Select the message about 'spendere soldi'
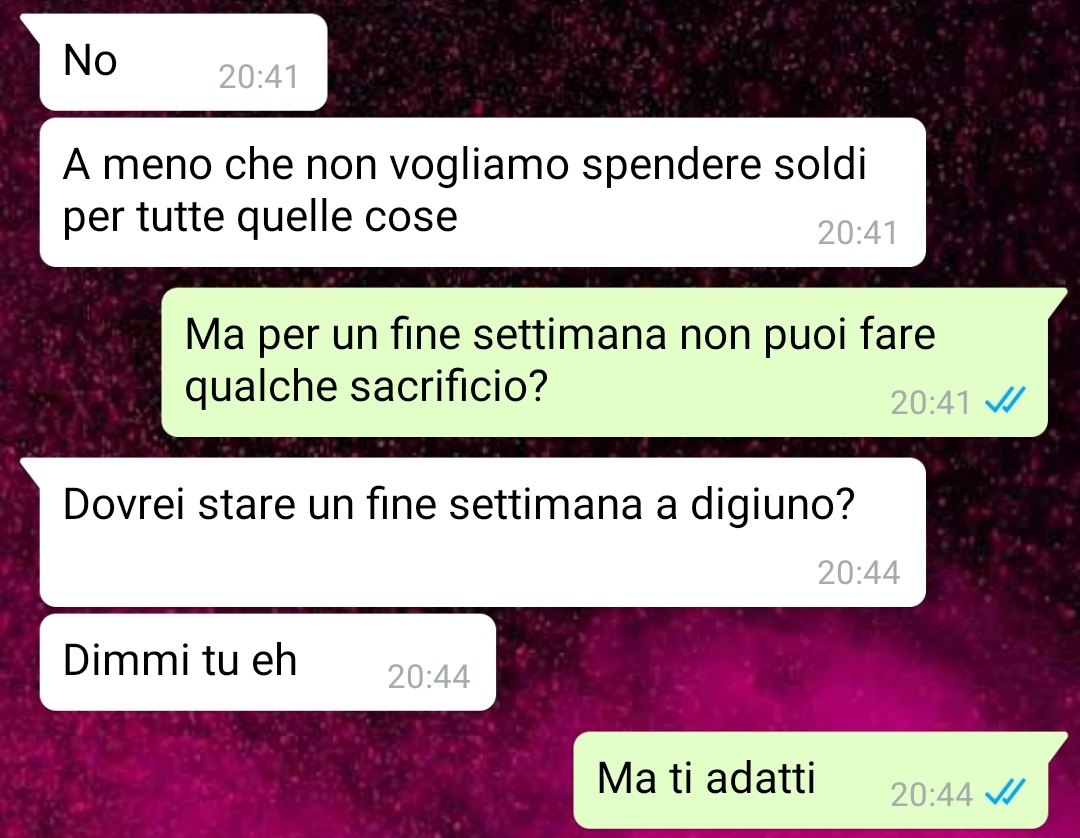Screen dimensions: 1080x838 [x=482, y=192]
